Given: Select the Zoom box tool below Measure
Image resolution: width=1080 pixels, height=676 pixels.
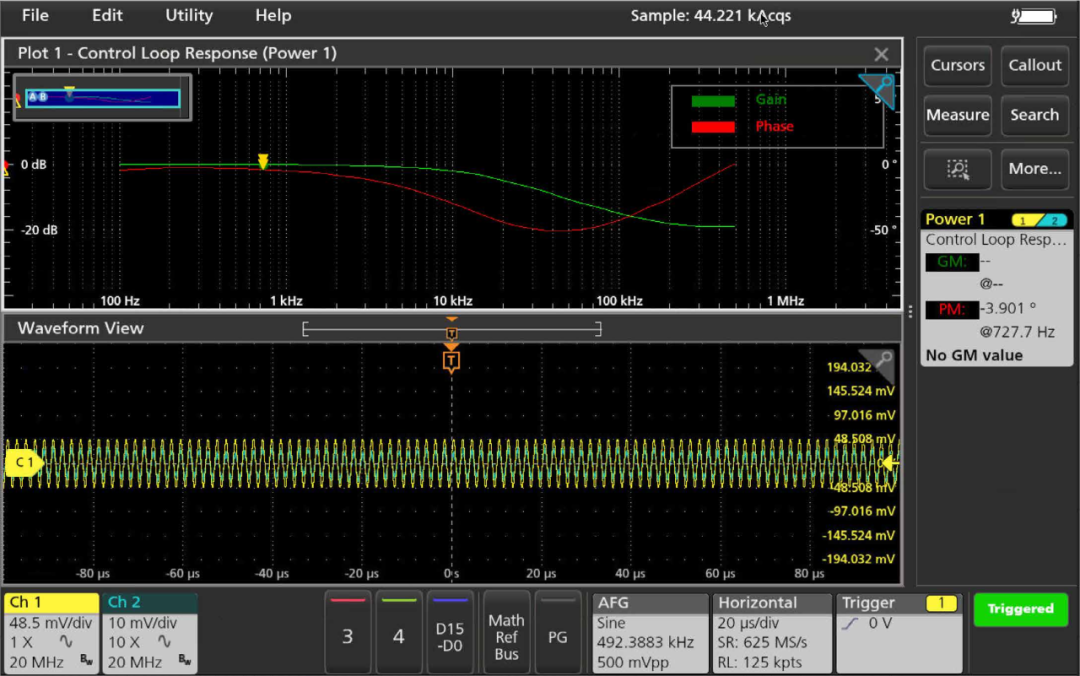Looking at the screenshot, I should 957,169.
